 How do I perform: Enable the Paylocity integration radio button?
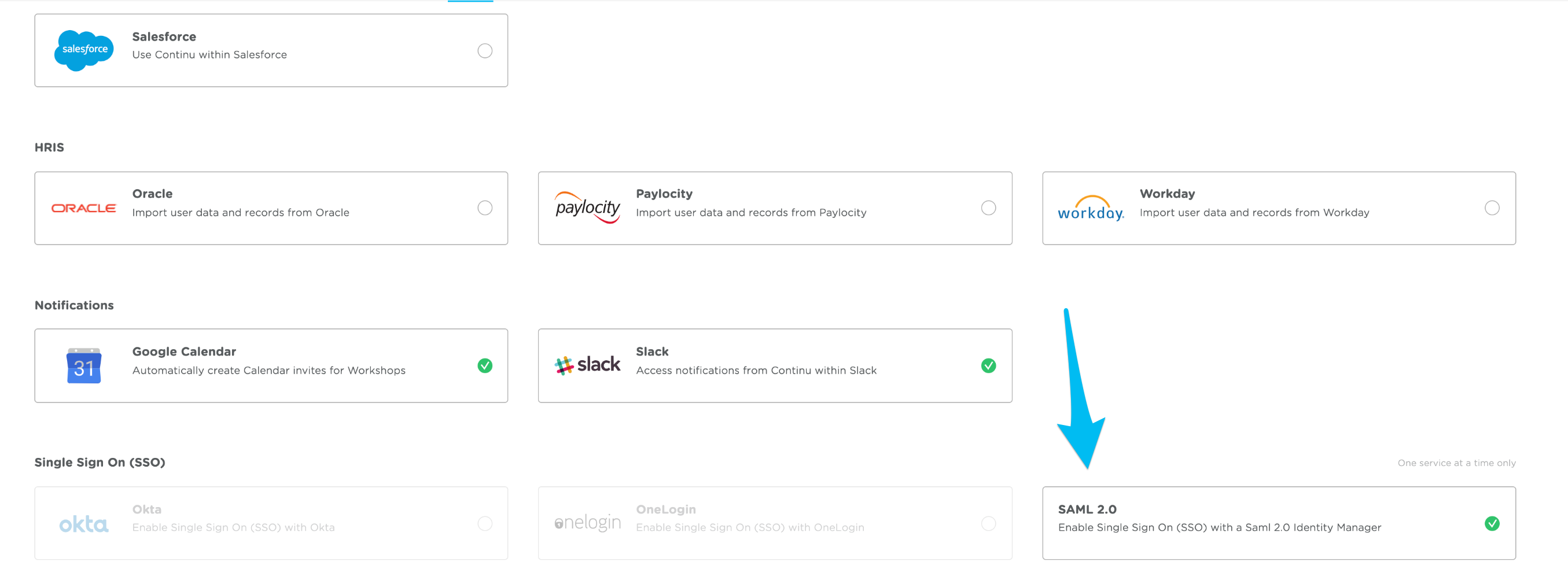[x=988, y=208]
